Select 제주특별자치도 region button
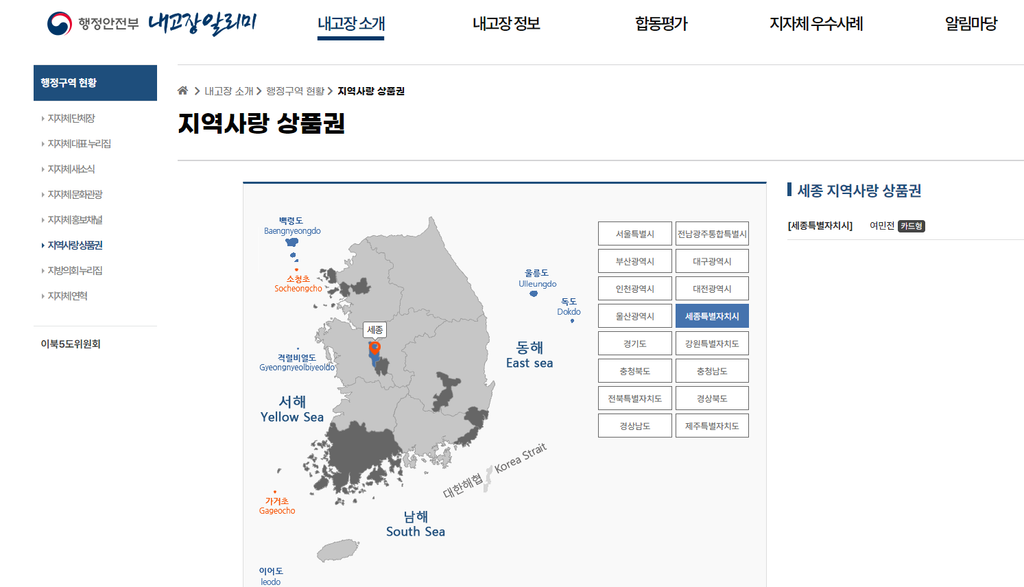The height and width of the screenshot is (587, 1024). [712, 426]
